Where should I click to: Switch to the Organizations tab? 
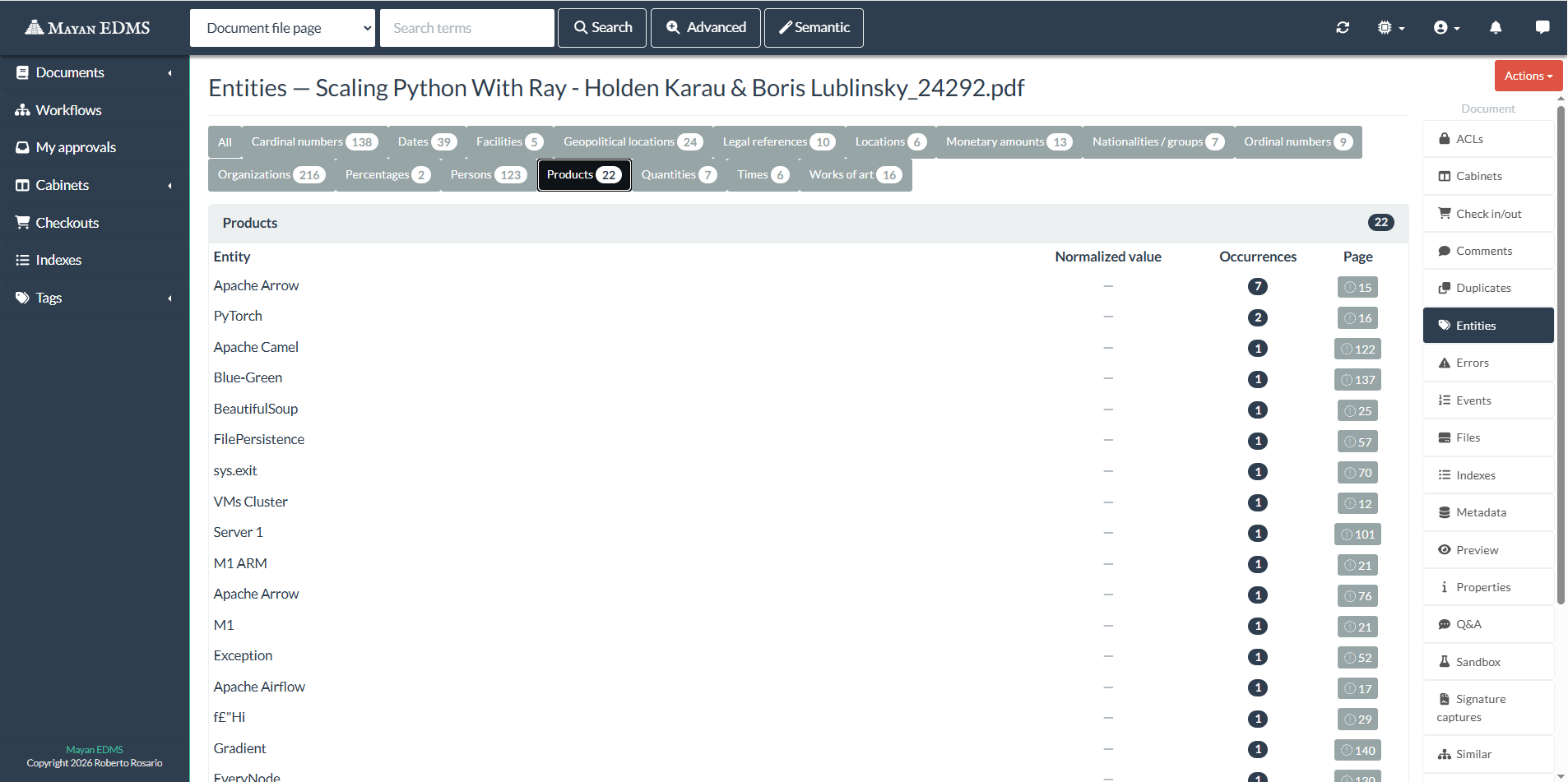(x=271, y=175)
